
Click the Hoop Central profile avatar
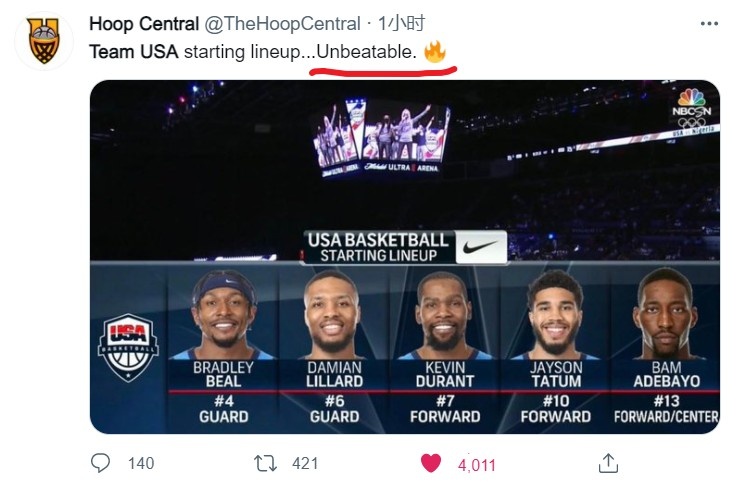44,41
